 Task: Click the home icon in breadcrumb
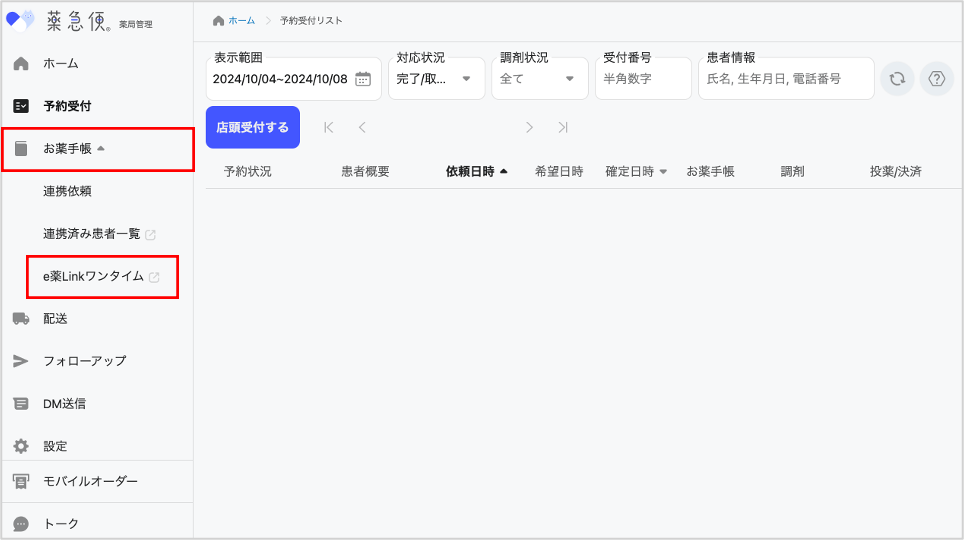[218, 20]
